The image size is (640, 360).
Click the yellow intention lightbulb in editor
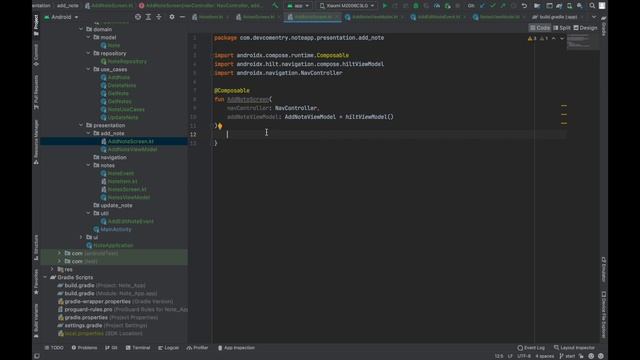click(220, 126)
